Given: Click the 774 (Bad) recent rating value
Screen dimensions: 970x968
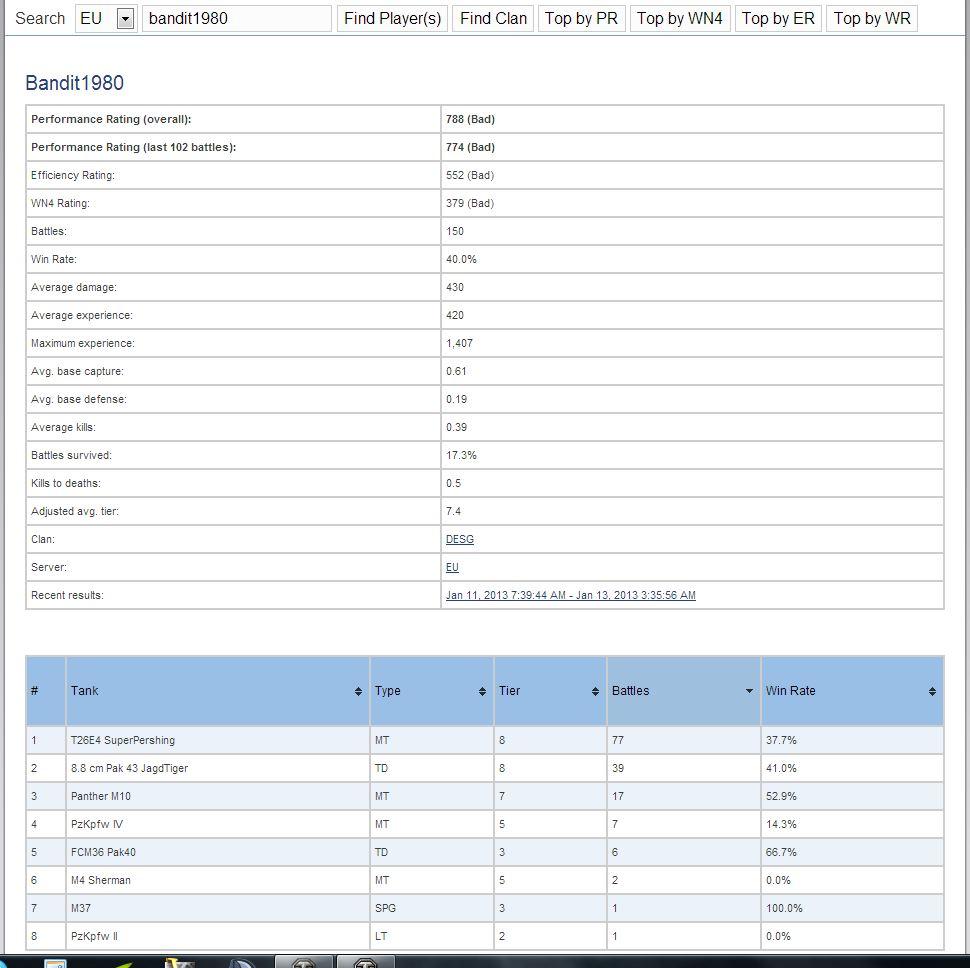Looking at the screenshot, I should (x=470, y=147).
